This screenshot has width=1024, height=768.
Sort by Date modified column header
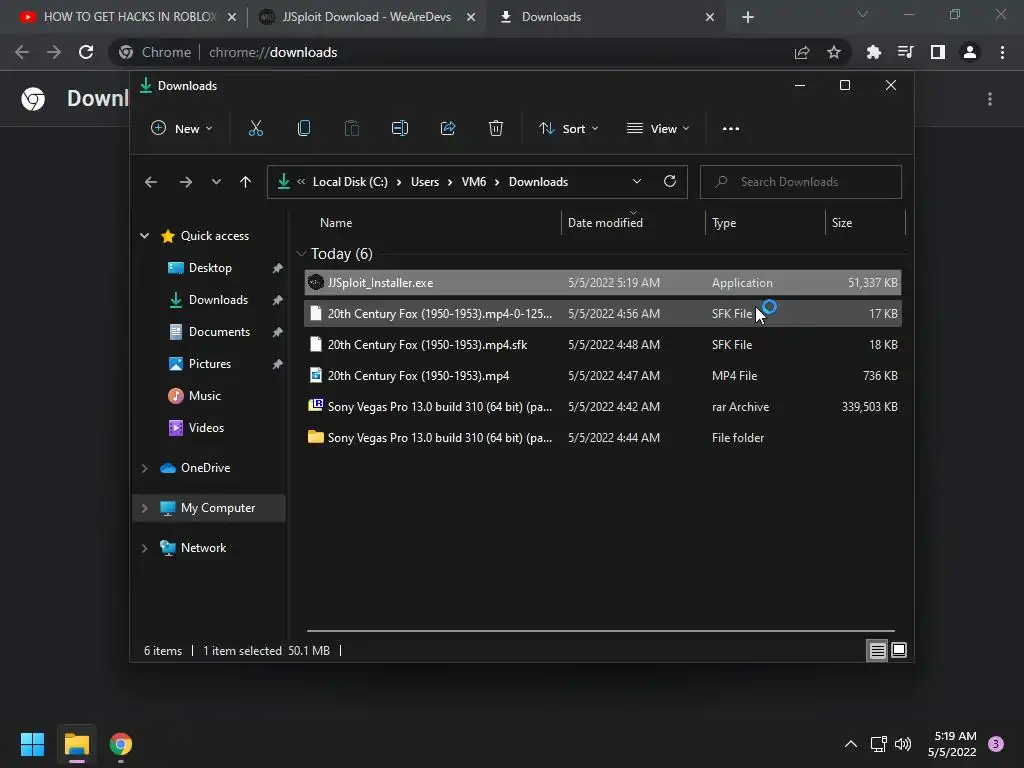605,223
